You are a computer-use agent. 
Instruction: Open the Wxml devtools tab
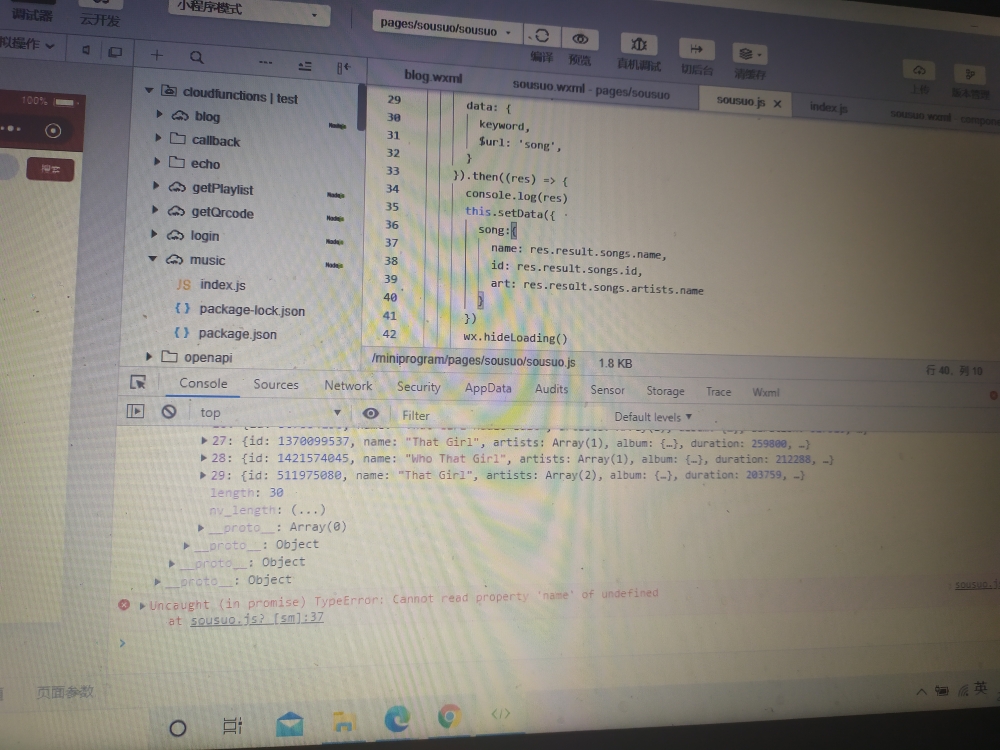point(766,392)
